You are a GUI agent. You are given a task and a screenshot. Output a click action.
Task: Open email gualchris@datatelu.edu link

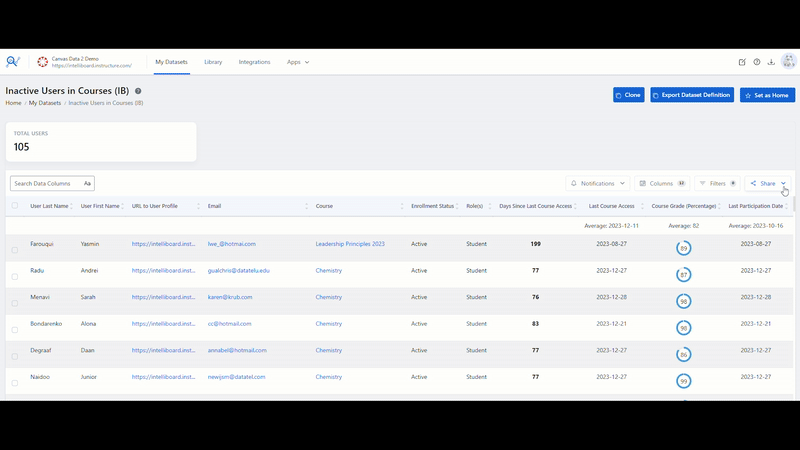[238, 270]
